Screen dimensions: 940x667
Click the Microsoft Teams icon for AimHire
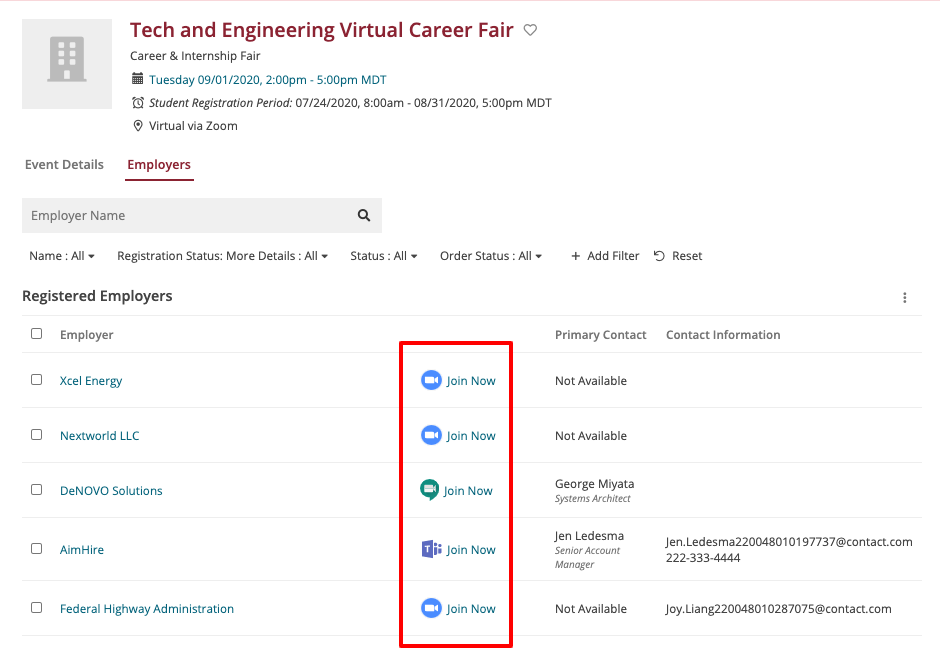(x=431, y=550)
